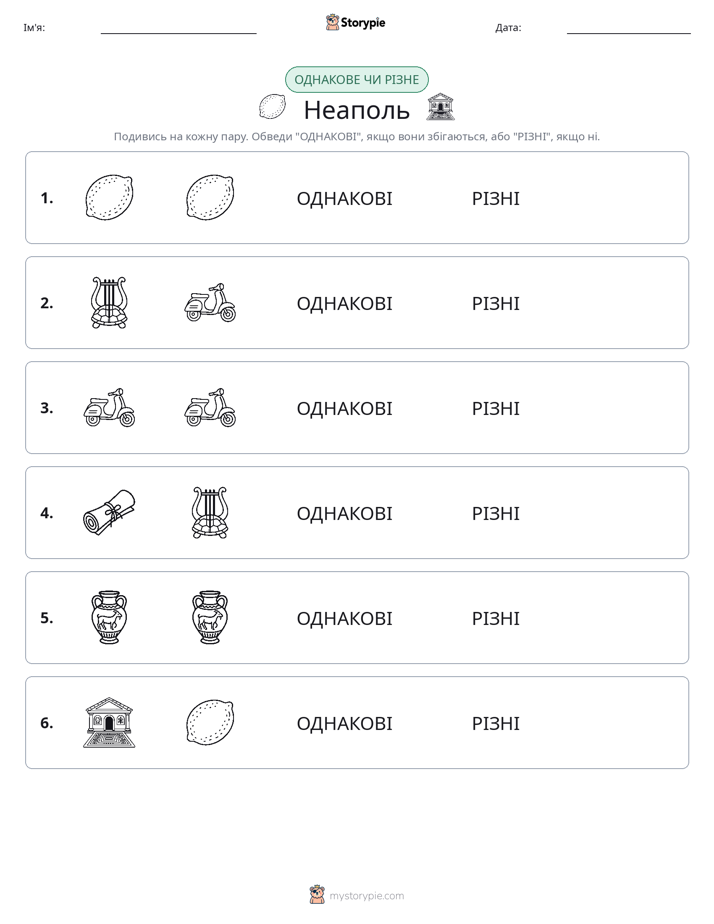This screenshot has width=714, height=924.
Task: Select РІЗНІ in row 2
Action: (x=495, y=303)
